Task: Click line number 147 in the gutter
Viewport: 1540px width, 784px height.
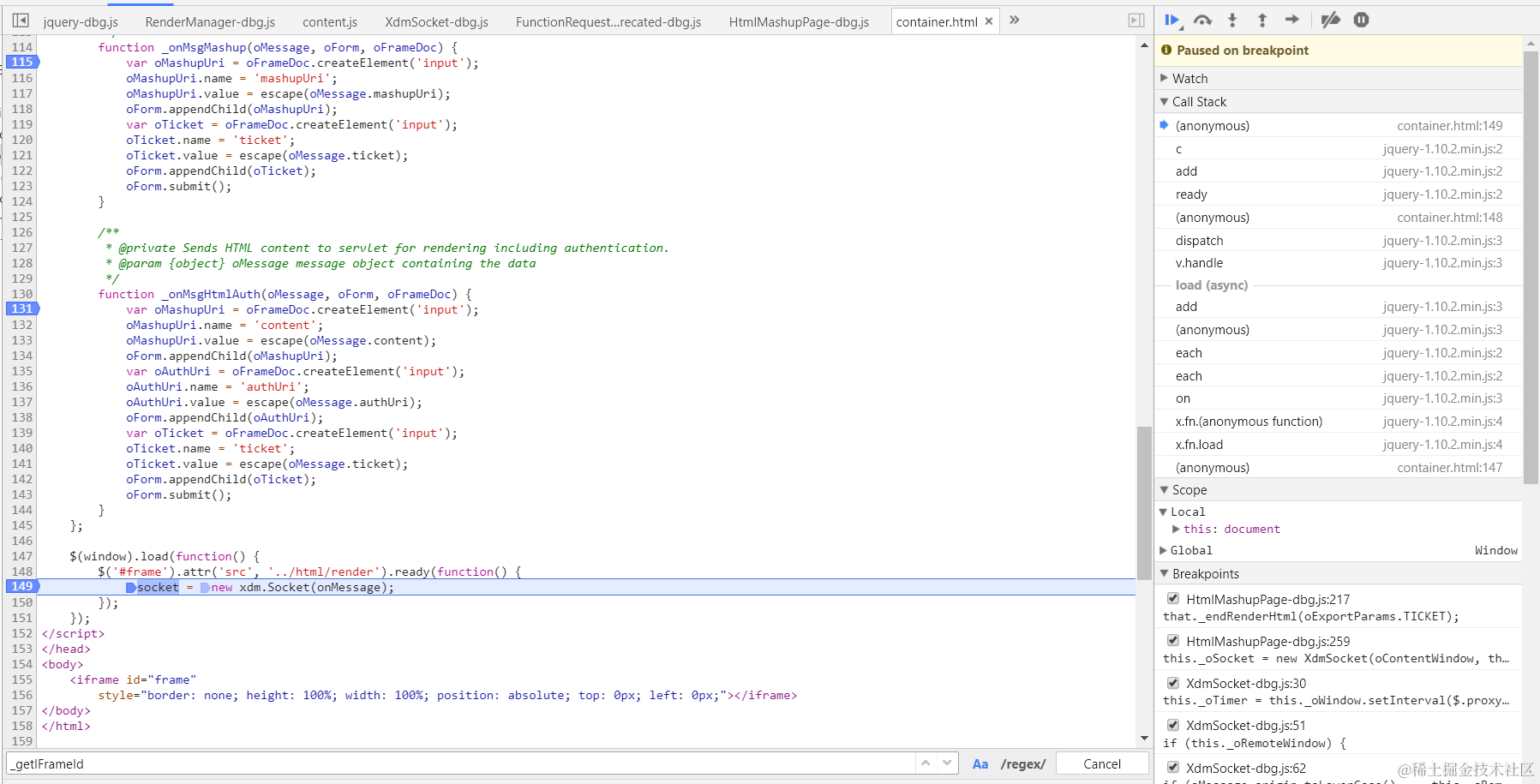Action: point(22,556)
